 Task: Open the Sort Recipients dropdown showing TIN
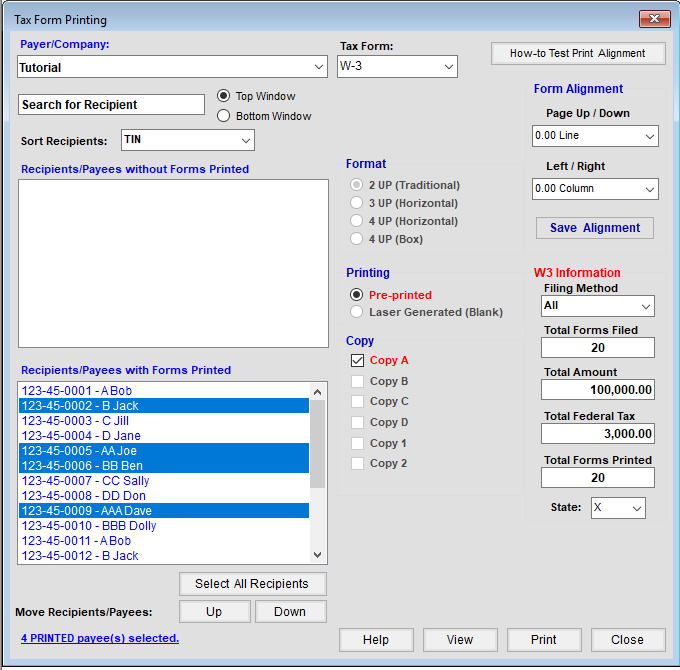point(188,140)
